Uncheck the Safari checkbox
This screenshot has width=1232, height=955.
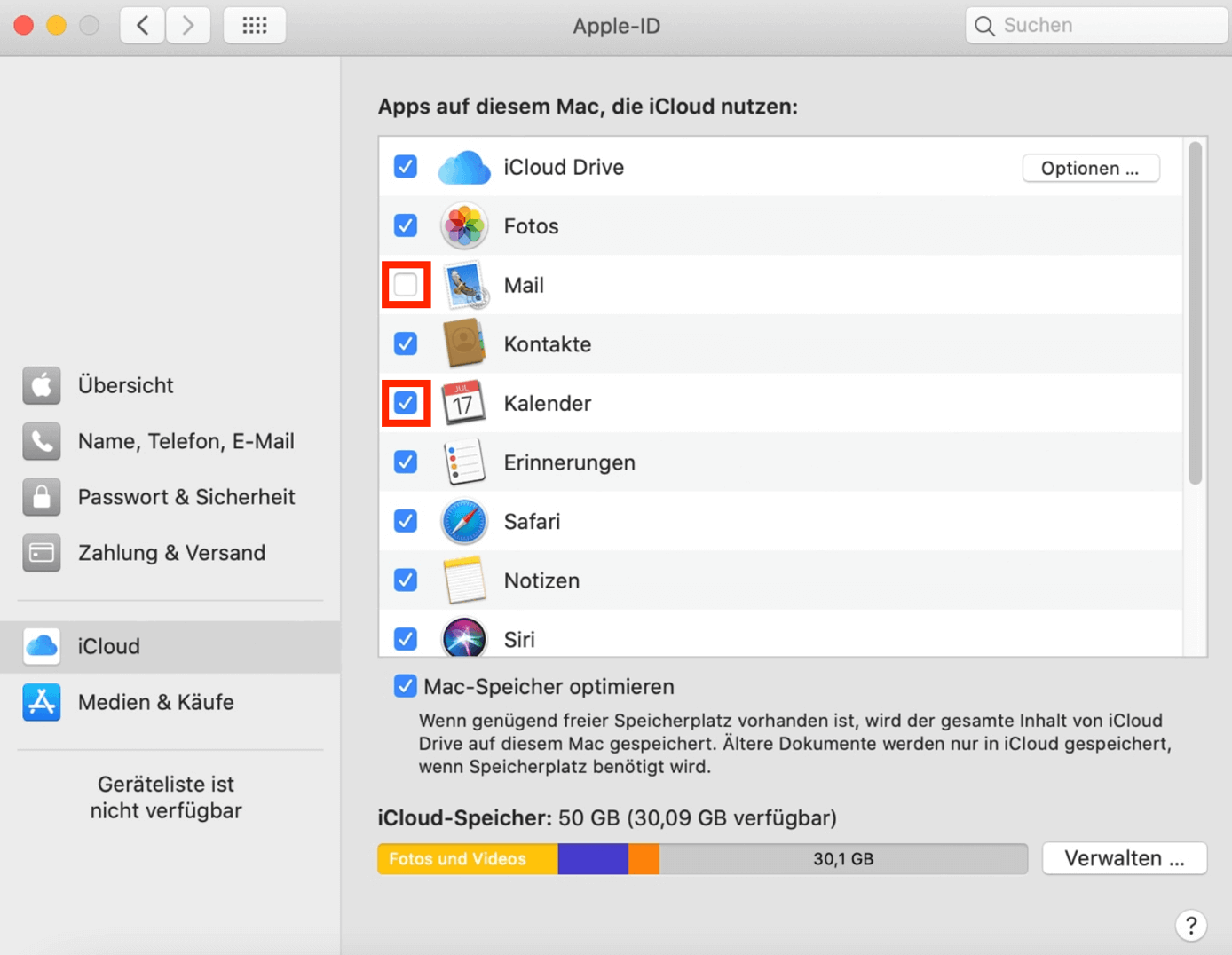(x=406, y=521)
